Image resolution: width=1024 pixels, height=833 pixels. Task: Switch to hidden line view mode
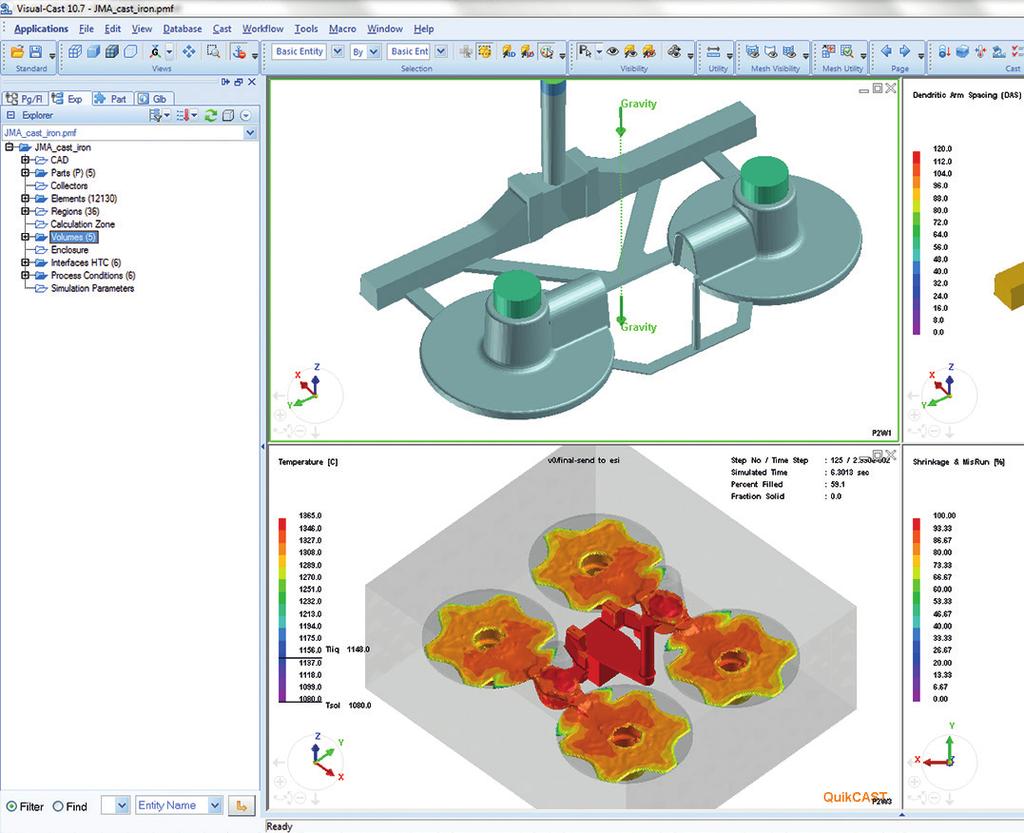click(x=131, y=52)
